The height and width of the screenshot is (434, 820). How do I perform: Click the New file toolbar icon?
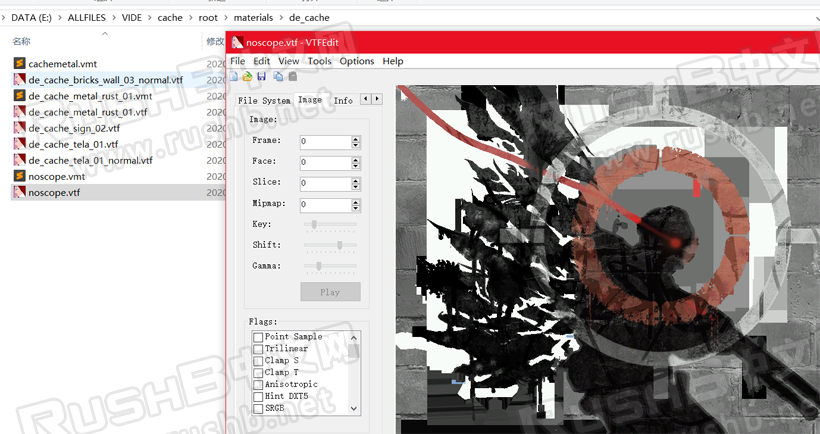point(234,76)
